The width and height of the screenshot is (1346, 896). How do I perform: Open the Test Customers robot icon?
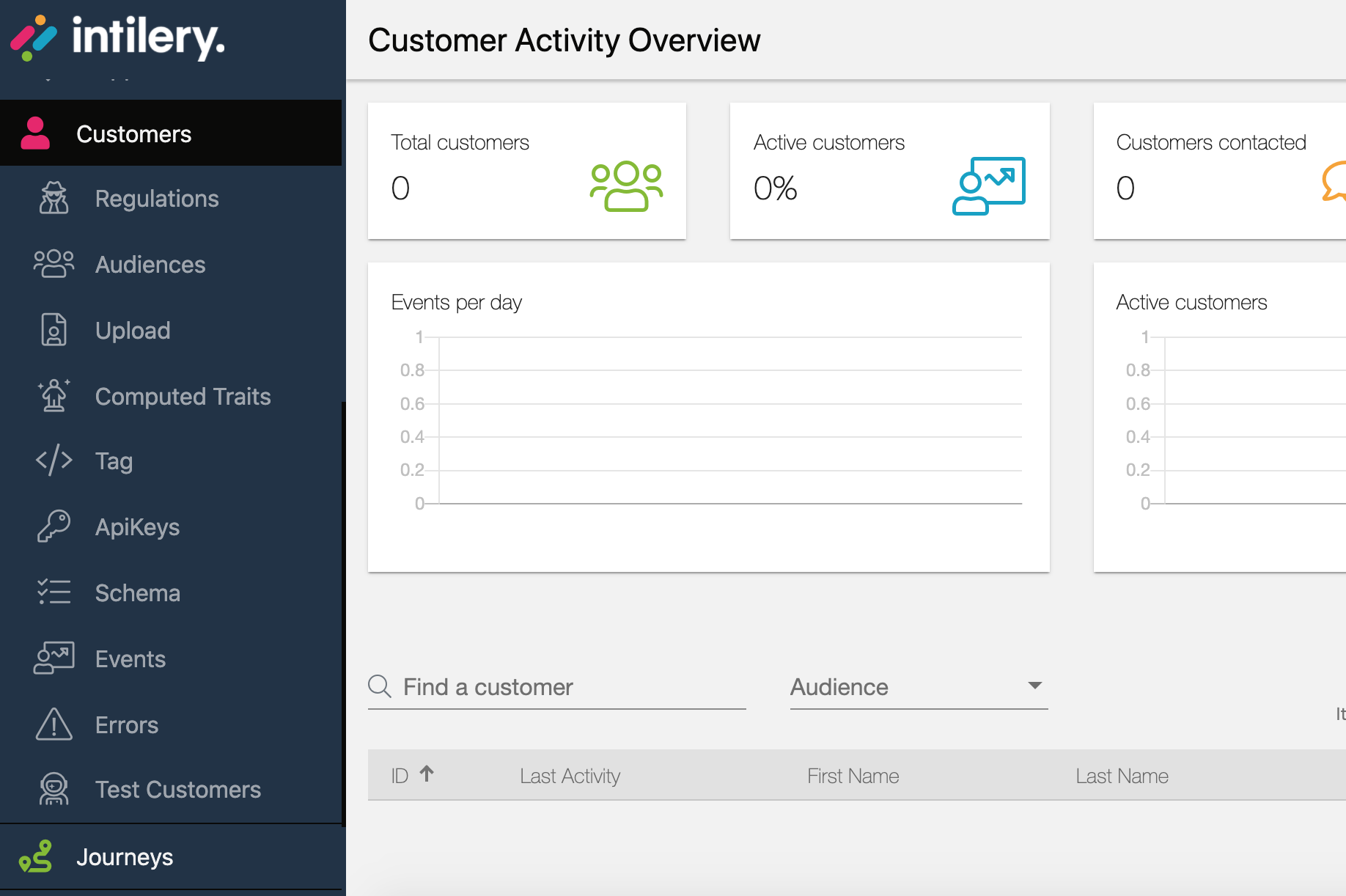pos(54,789)
